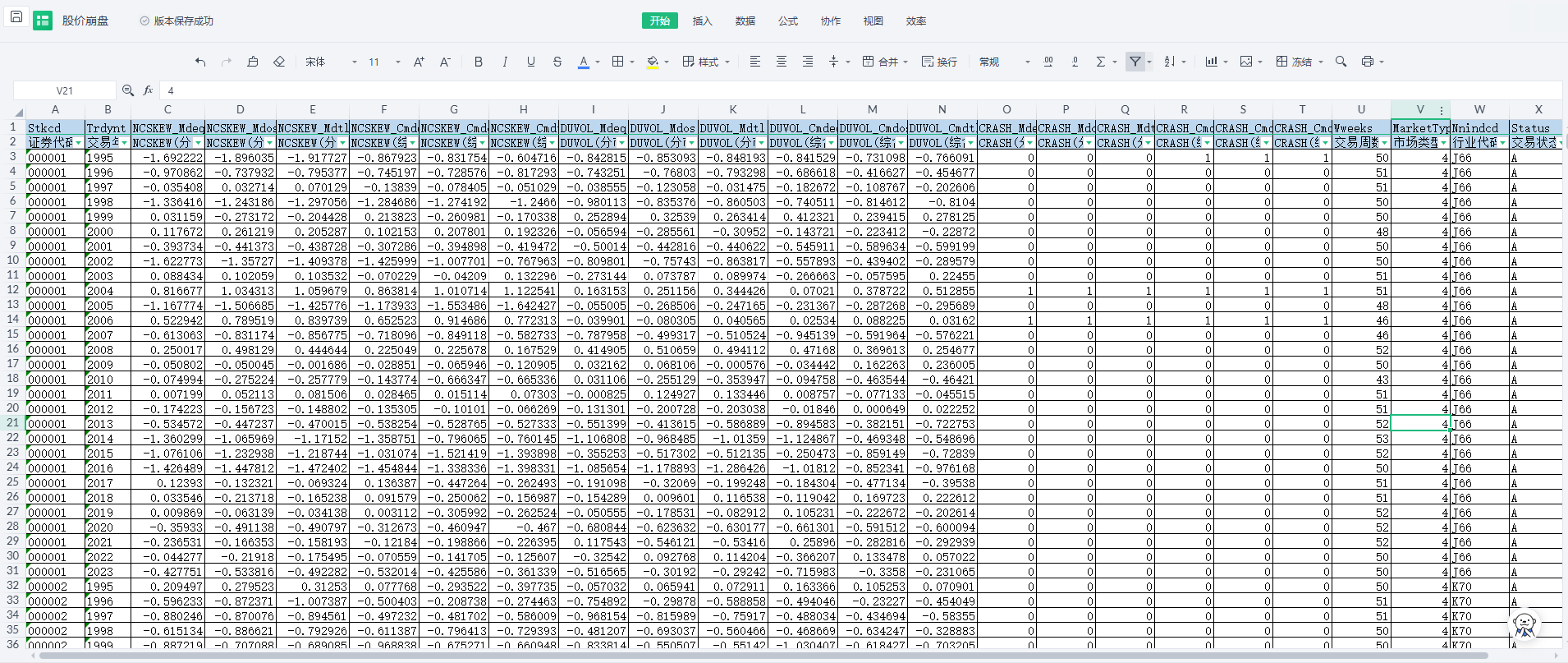1568x663 pixels.
Task: Open the 宋体 font family dropdown
Action: coord(332,62)
